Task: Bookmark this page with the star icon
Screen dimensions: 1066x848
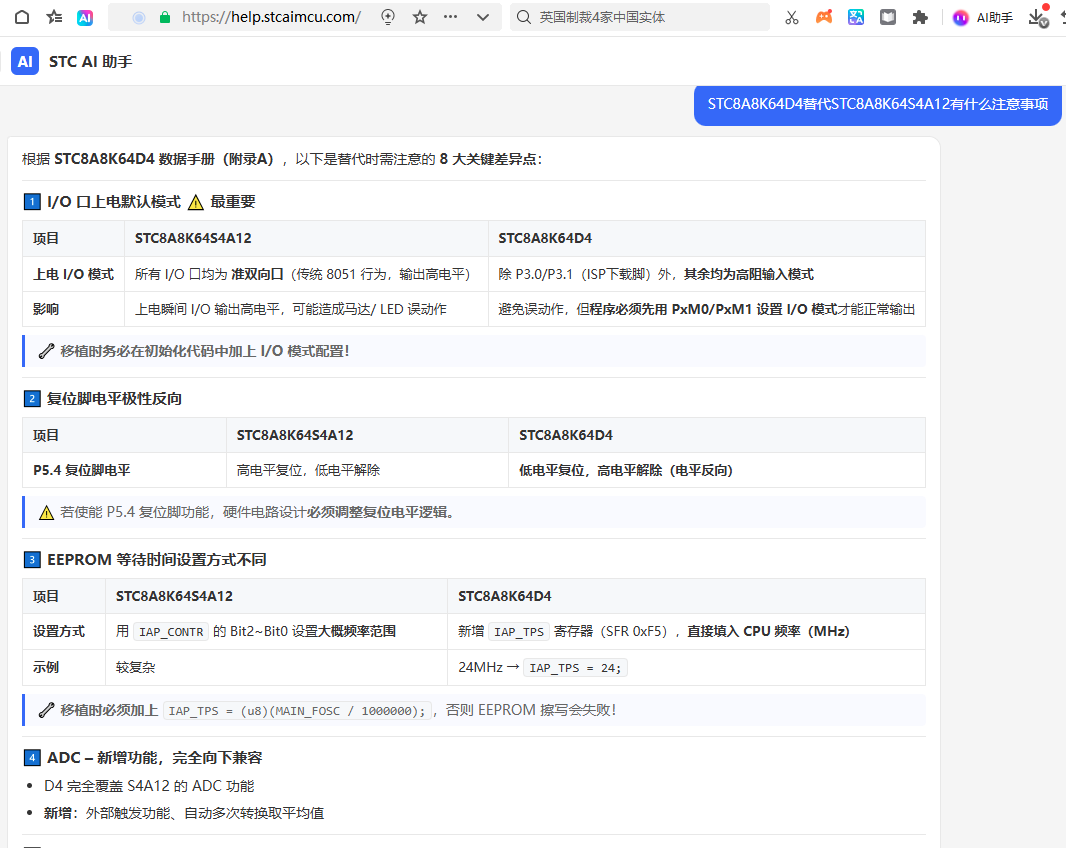Action: click(x=420, y=17)
